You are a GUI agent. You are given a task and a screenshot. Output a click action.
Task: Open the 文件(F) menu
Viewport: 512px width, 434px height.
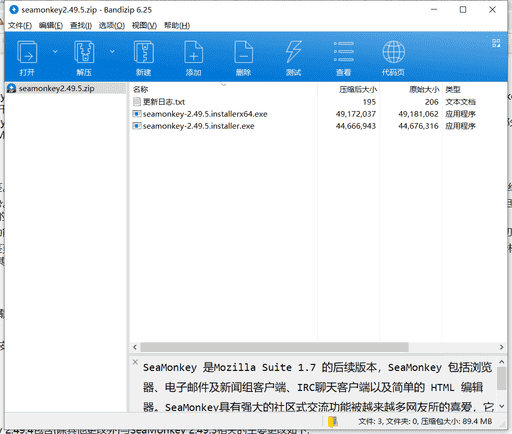click(20, 26)
